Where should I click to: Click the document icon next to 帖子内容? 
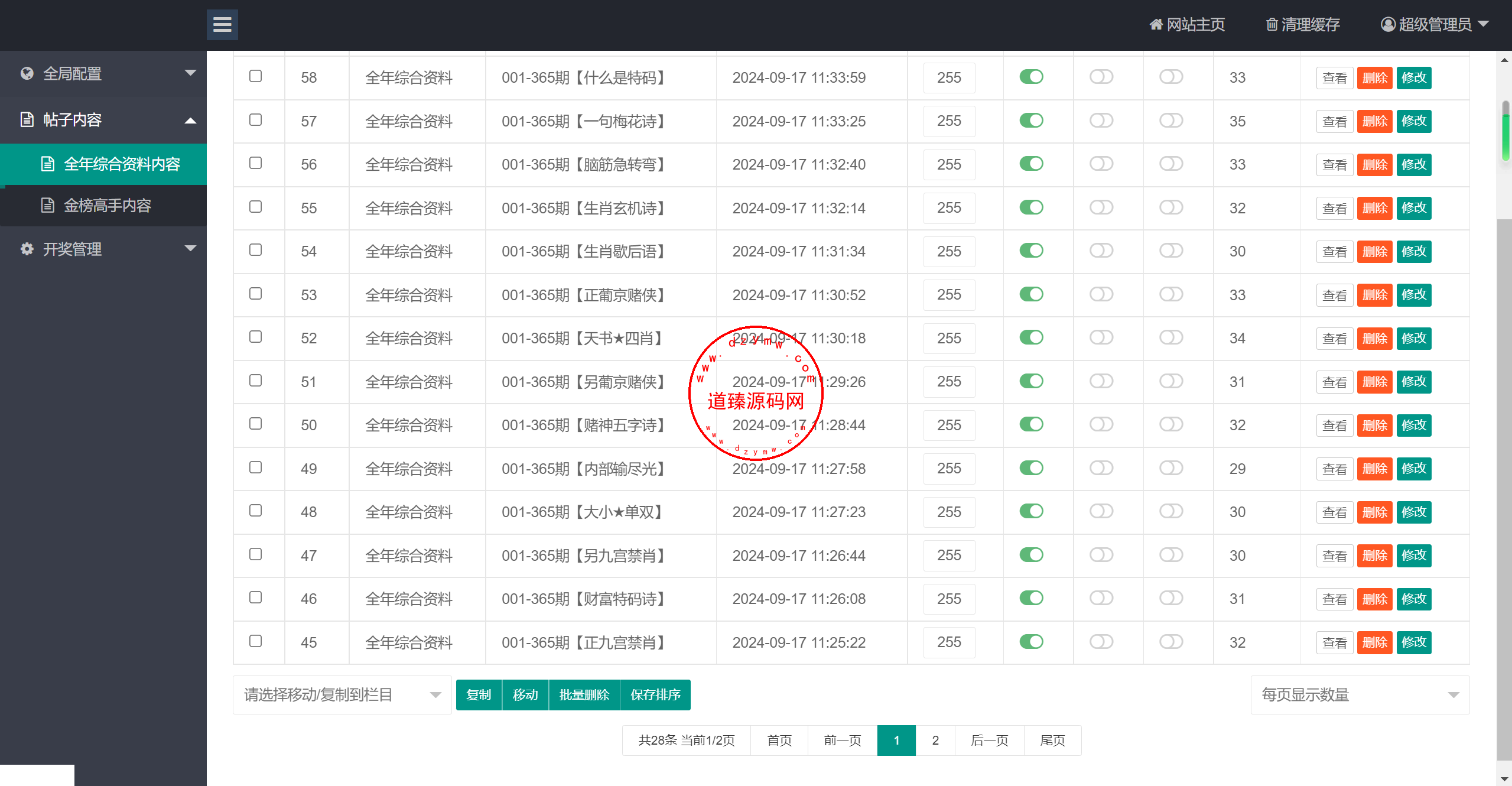coord(27,119)
